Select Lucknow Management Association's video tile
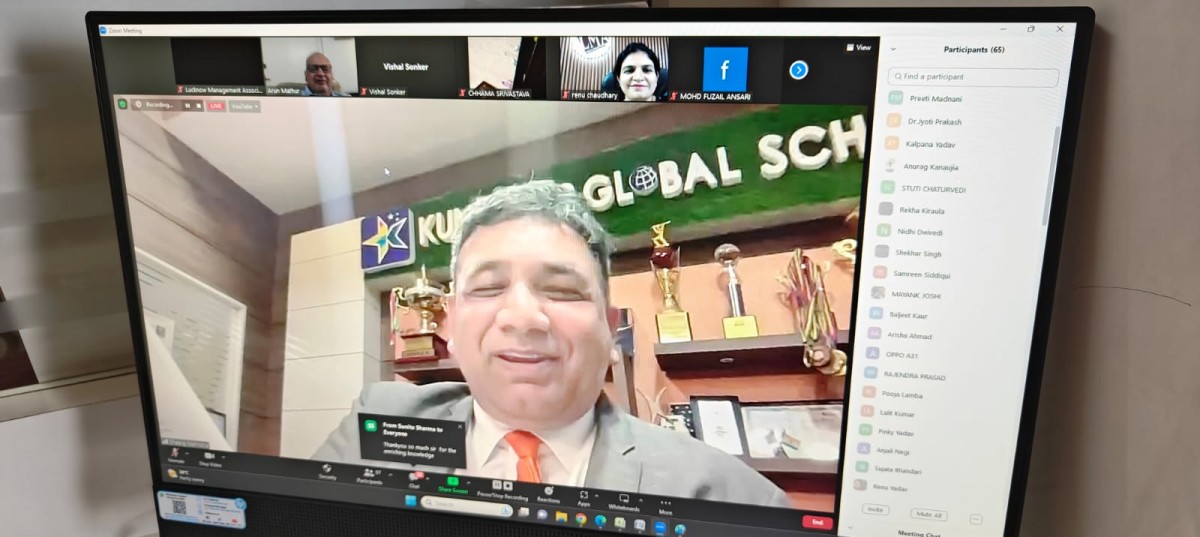The image size is (1200, 537). coord(216,66)
